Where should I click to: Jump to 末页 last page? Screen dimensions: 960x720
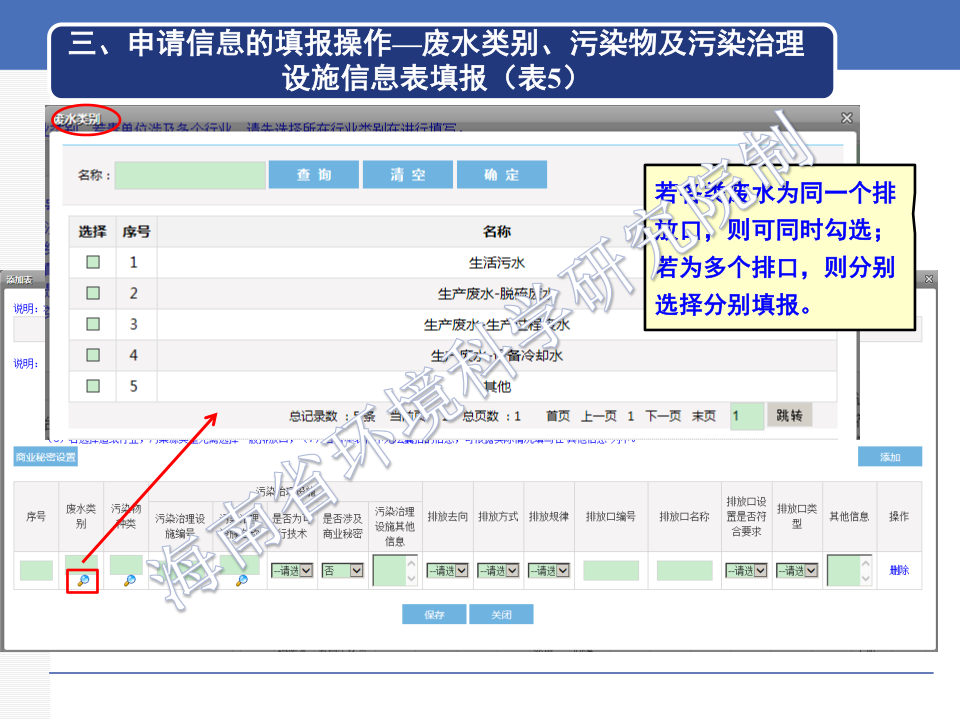[x=703, y=416]
